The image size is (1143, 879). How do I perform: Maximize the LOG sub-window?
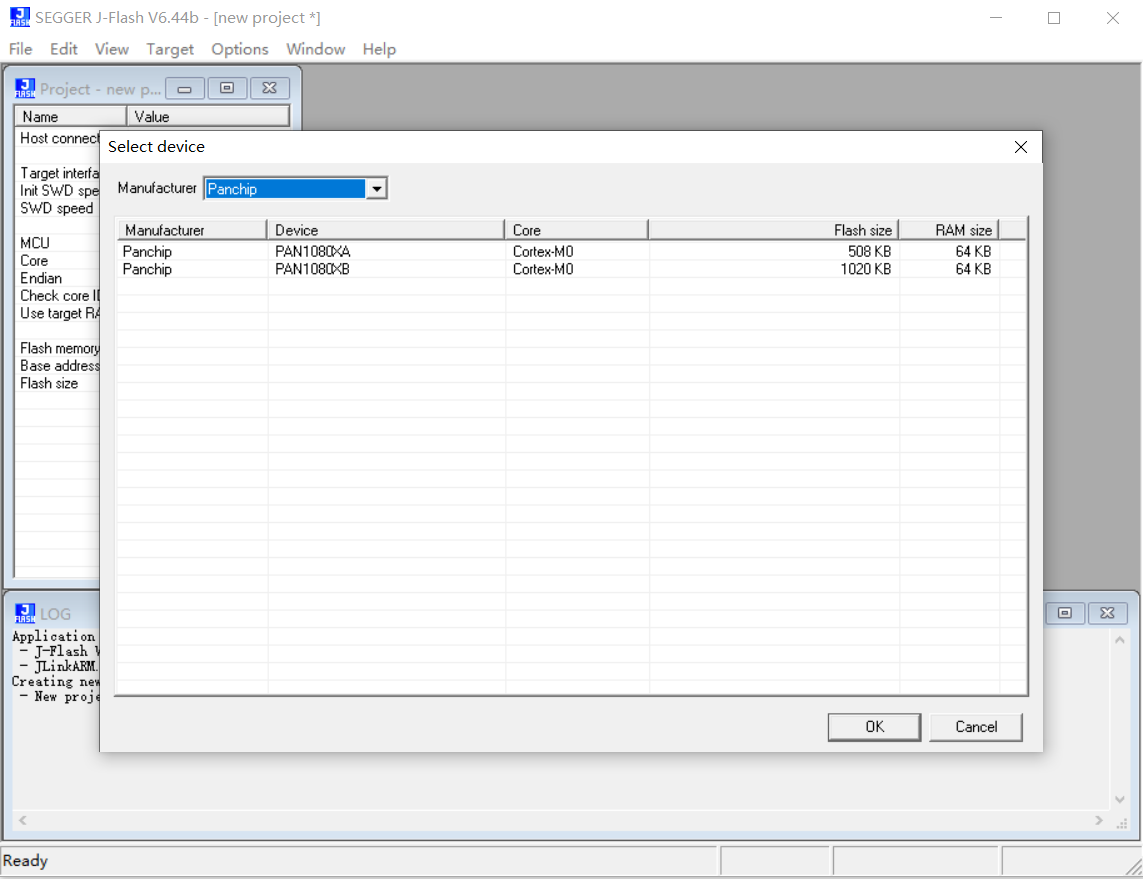point(1065,613)
